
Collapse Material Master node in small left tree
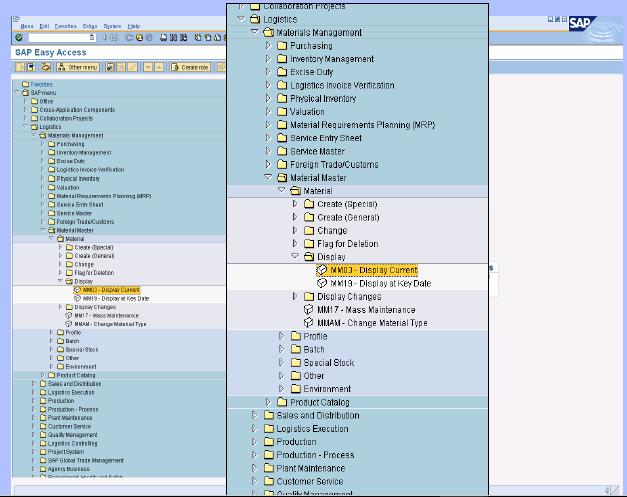coord(42,230)
